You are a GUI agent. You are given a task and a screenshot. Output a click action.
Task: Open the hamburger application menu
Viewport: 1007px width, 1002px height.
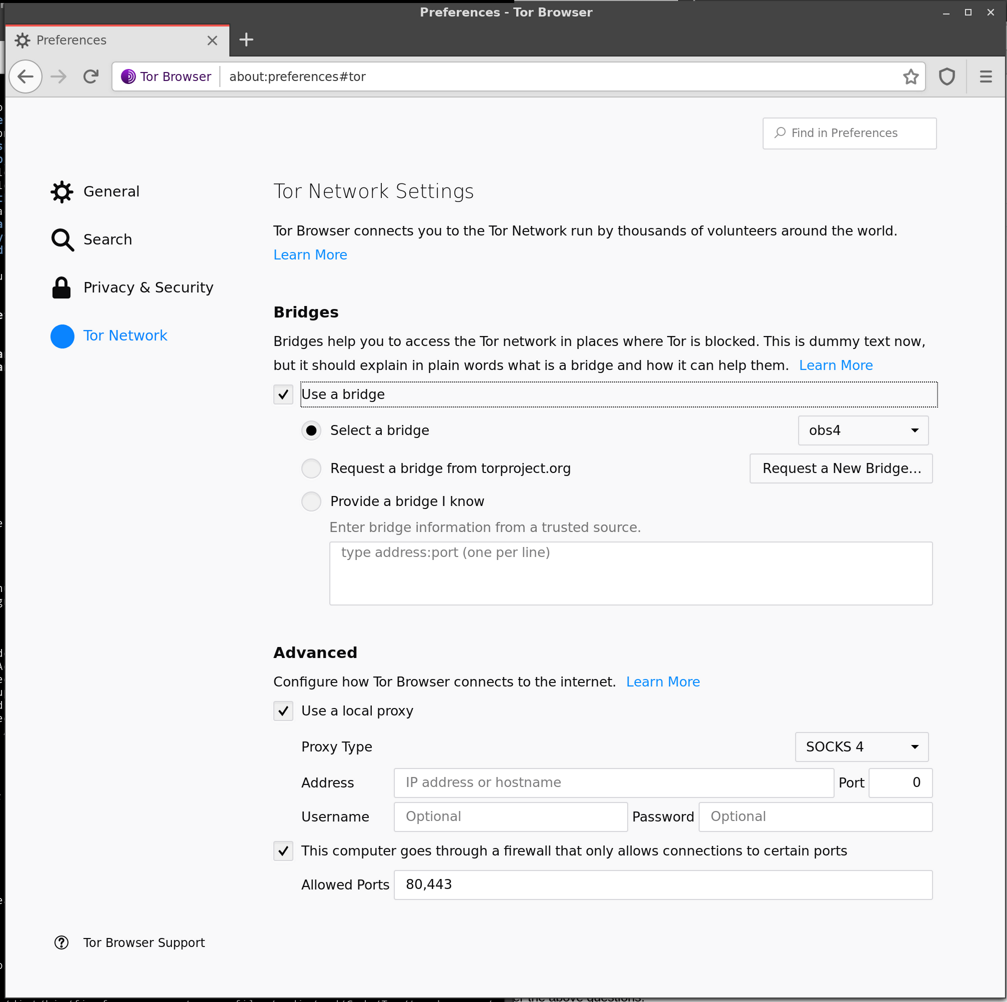coord(986,77)
